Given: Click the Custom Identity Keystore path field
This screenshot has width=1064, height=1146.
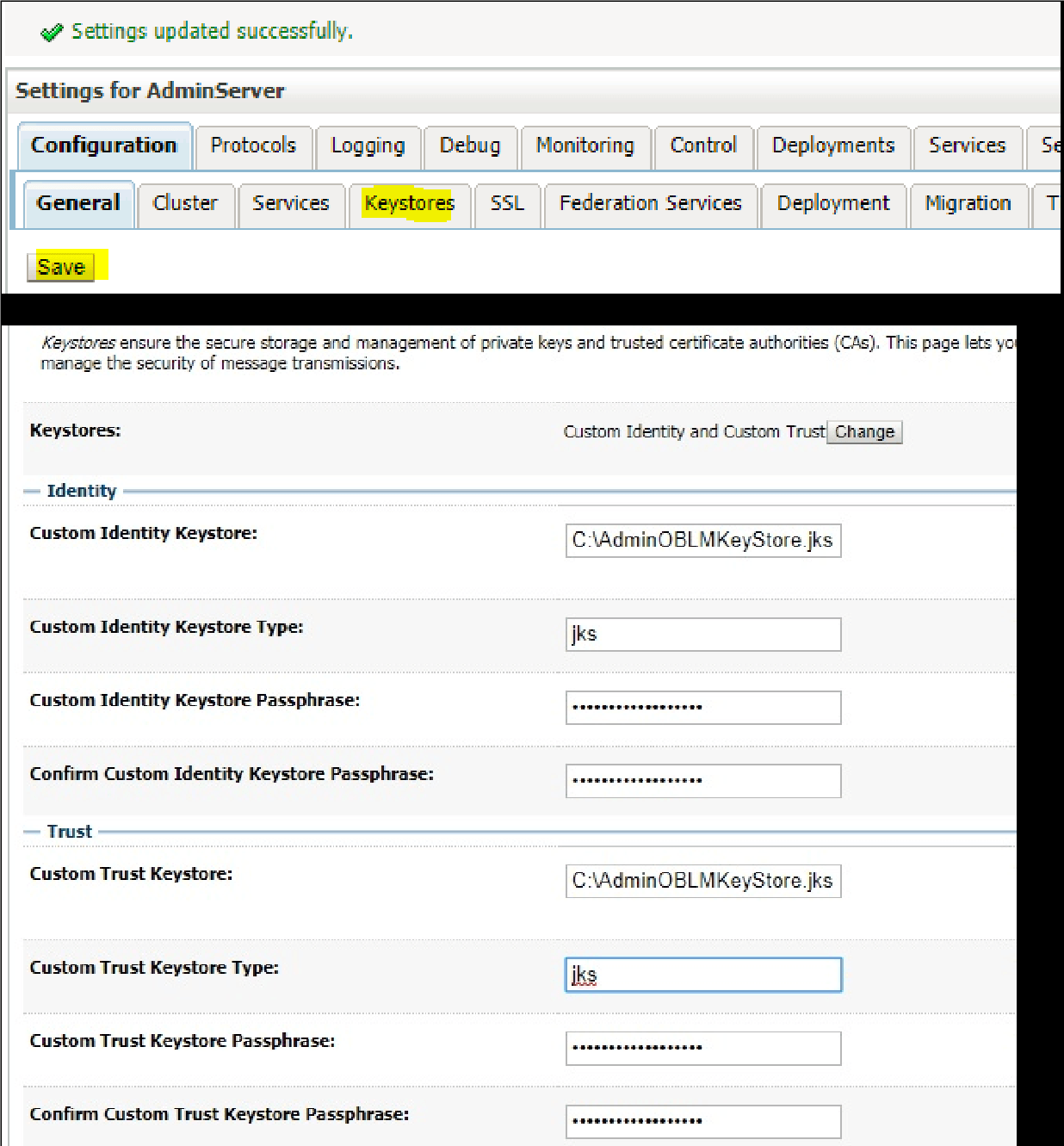Looking at the screenshot, I should click(702, 541).
